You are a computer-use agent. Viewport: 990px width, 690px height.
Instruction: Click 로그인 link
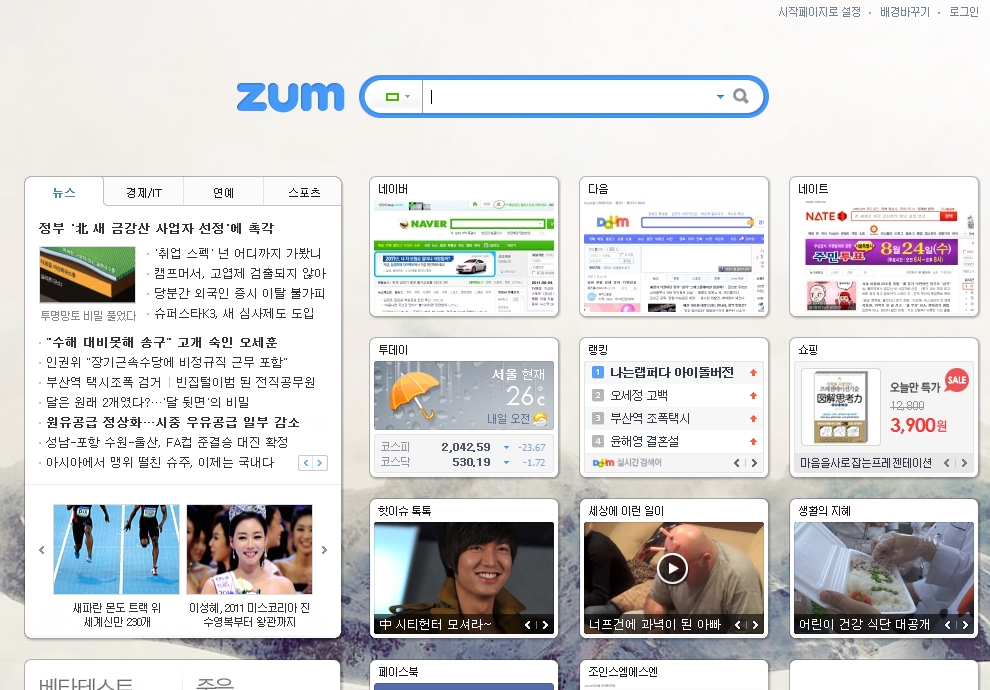963,12
